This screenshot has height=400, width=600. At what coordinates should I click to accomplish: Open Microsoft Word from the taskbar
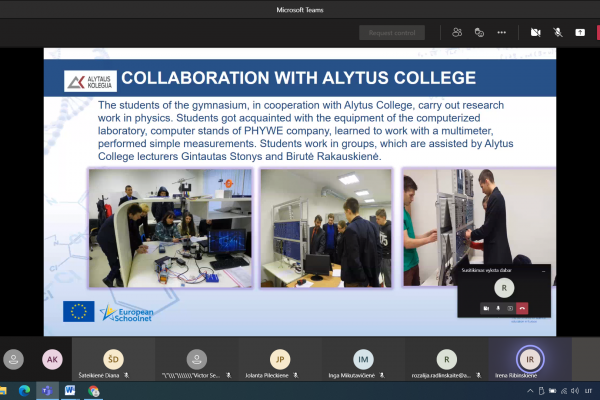pos(70,391)
